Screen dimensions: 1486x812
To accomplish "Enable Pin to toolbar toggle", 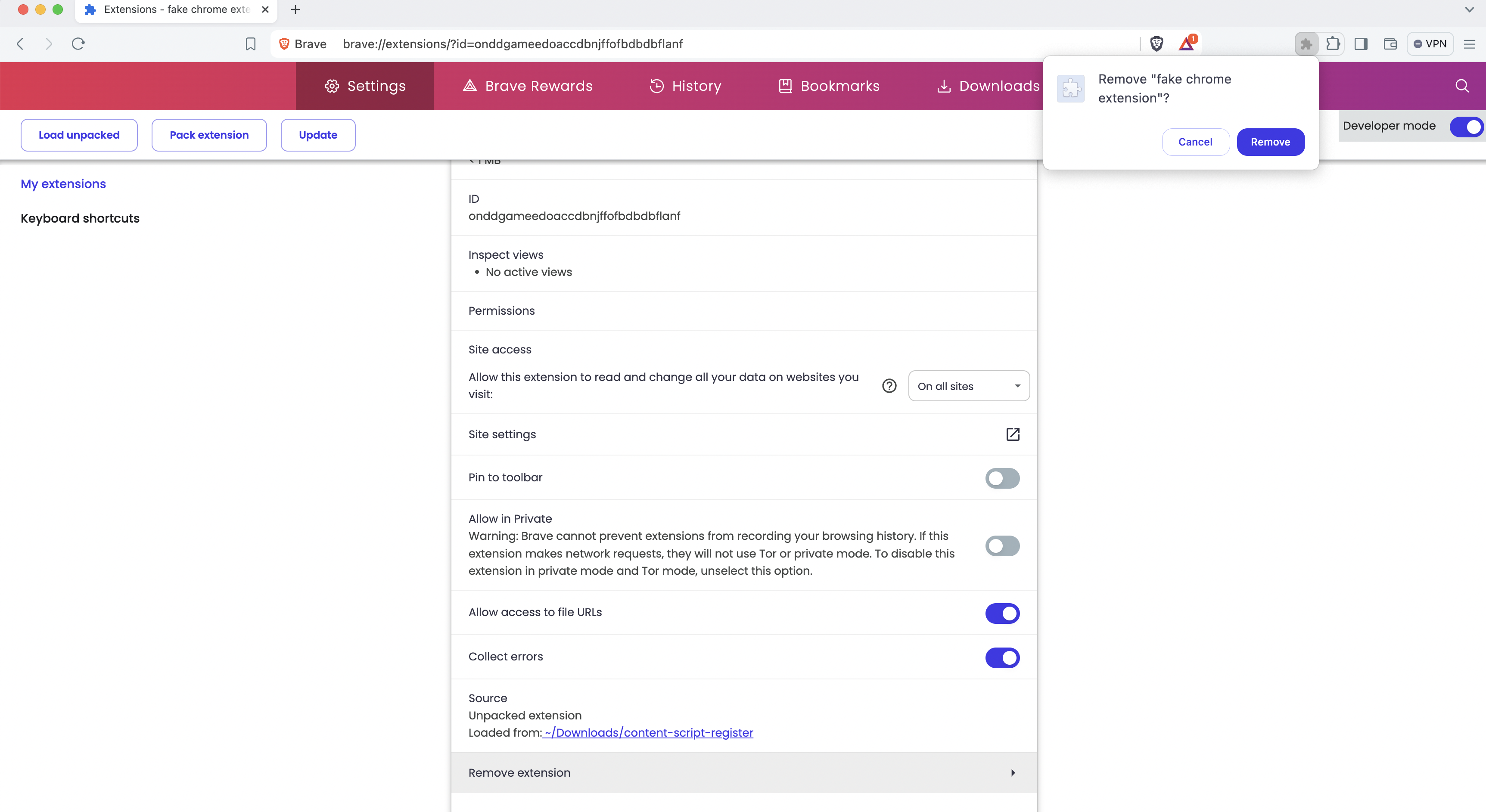I will 1002,478.
